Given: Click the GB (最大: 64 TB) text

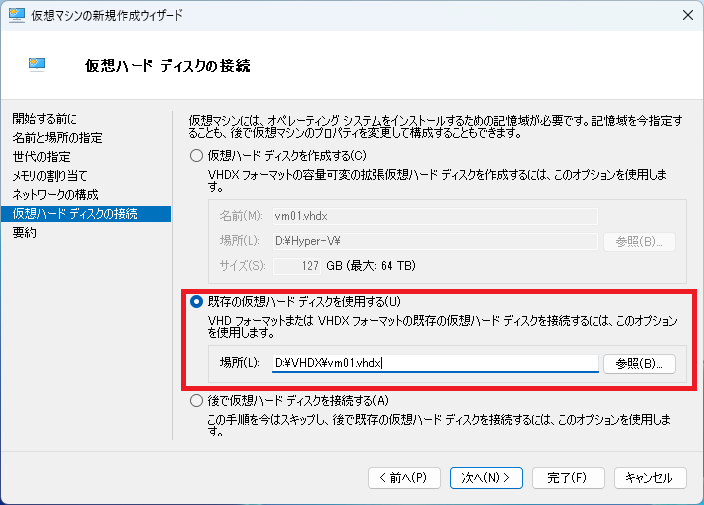Looking at the screenshot, I should [x=371, y=266].
